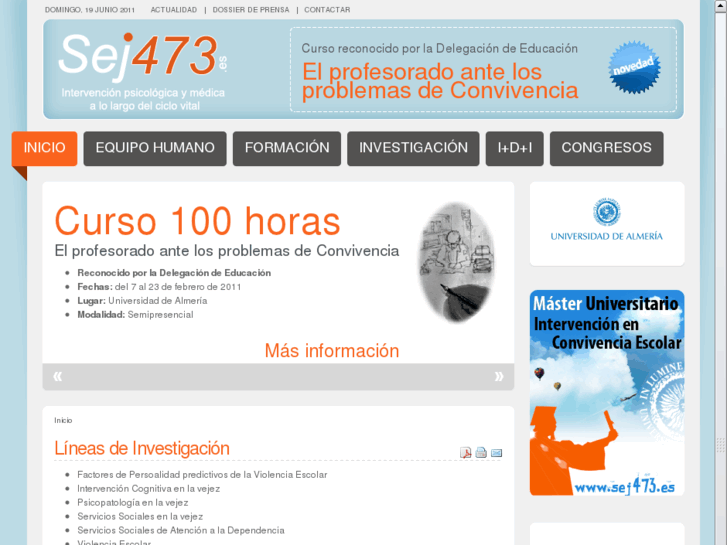Open the Máster Universitario banner image

click(x=607, y=393)
